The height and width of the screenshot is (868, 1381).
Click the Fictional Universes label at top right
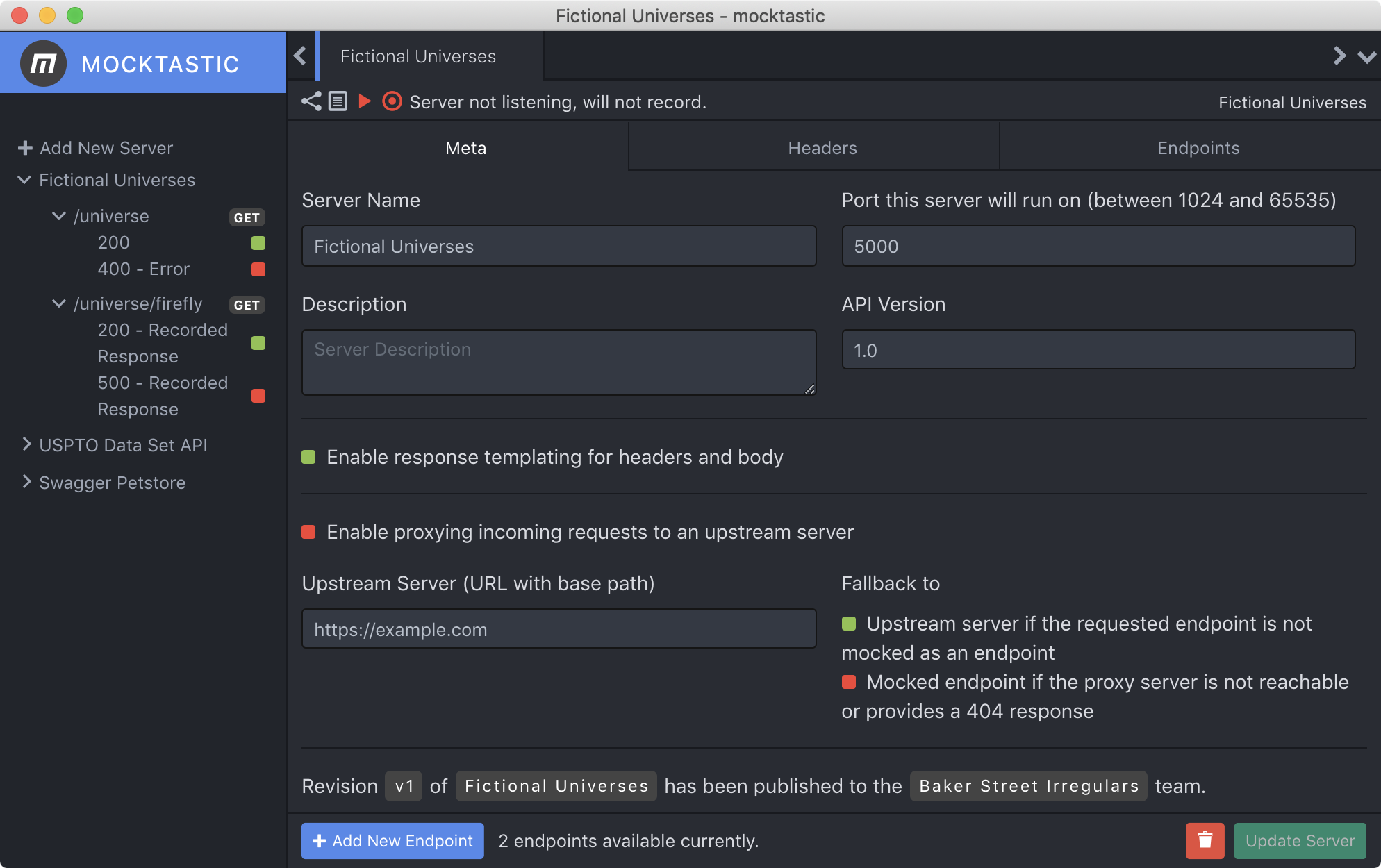click(x=1292, y=102)
